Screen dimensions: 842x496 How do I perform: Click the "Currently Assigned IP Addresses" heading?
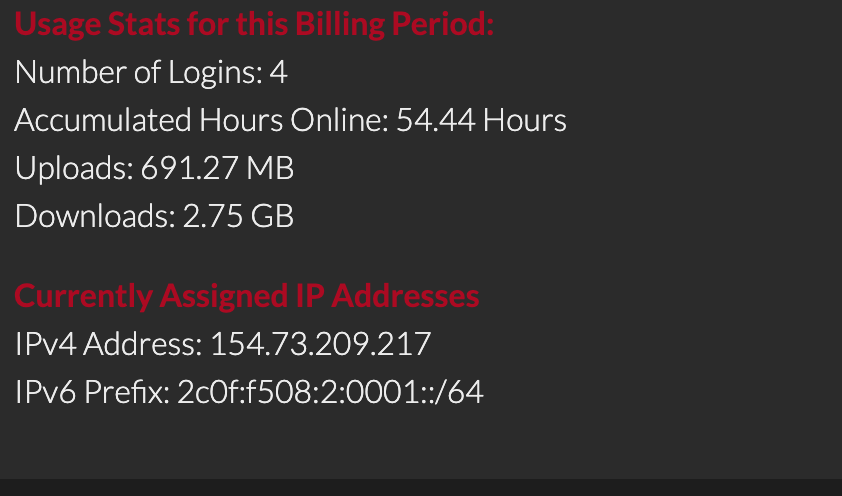coord(246,296)
